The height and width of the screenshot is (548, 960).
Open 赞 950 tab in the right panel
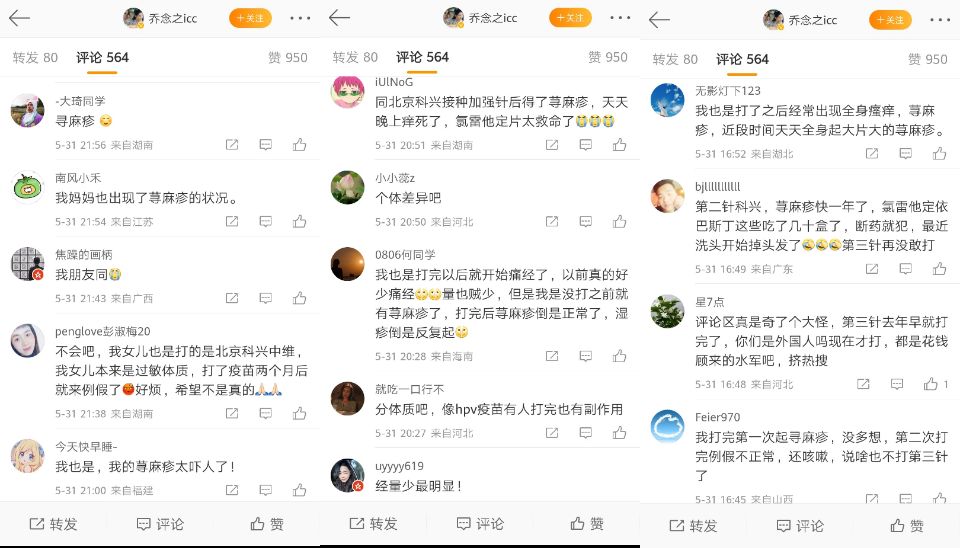tap(928, 59)
